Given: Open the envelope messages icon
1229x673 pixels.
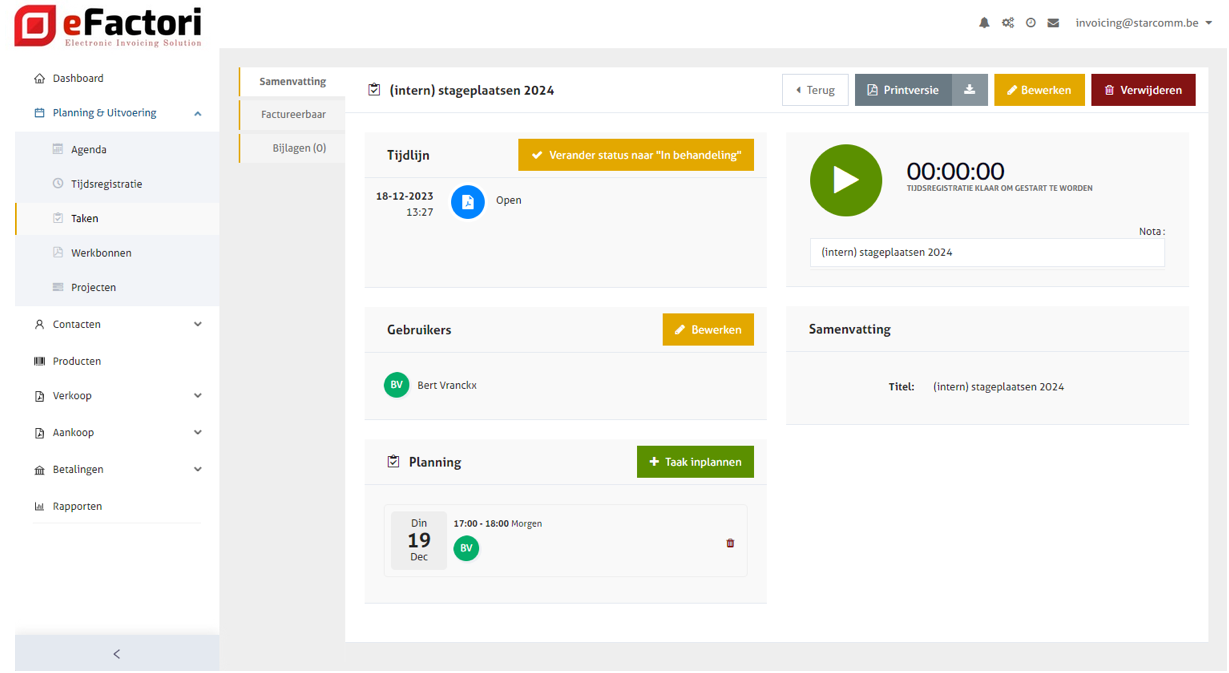Looking at the screenshot, I should (1053, 23).
